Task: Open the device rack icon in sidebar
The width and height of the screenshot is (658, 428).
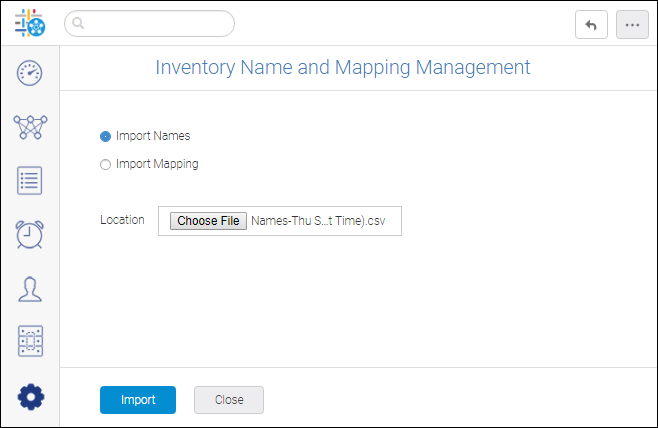Action: coord(30,341)
